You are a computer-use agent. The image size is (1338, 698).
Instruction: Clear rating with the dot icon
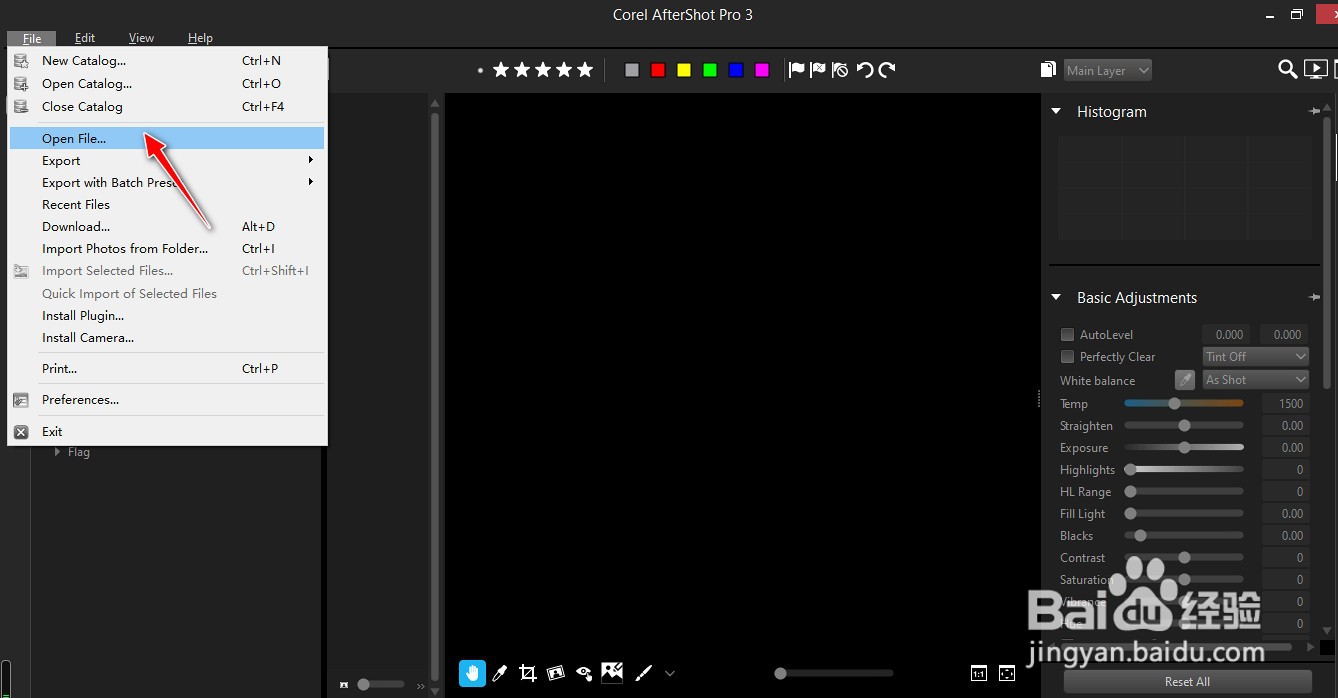481,70
